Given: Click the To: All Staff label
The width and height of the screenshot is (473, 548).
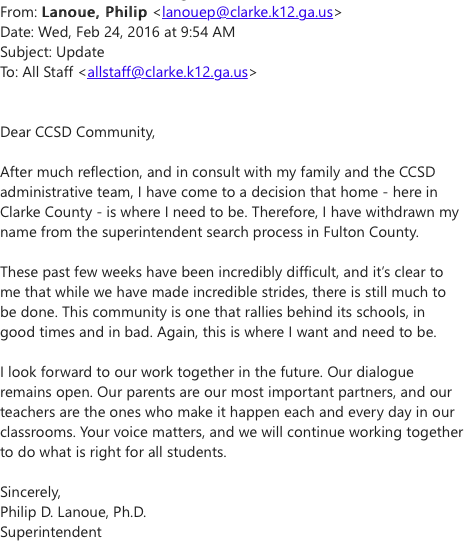Looking at the screenshot, I should [x=37, y=72].
